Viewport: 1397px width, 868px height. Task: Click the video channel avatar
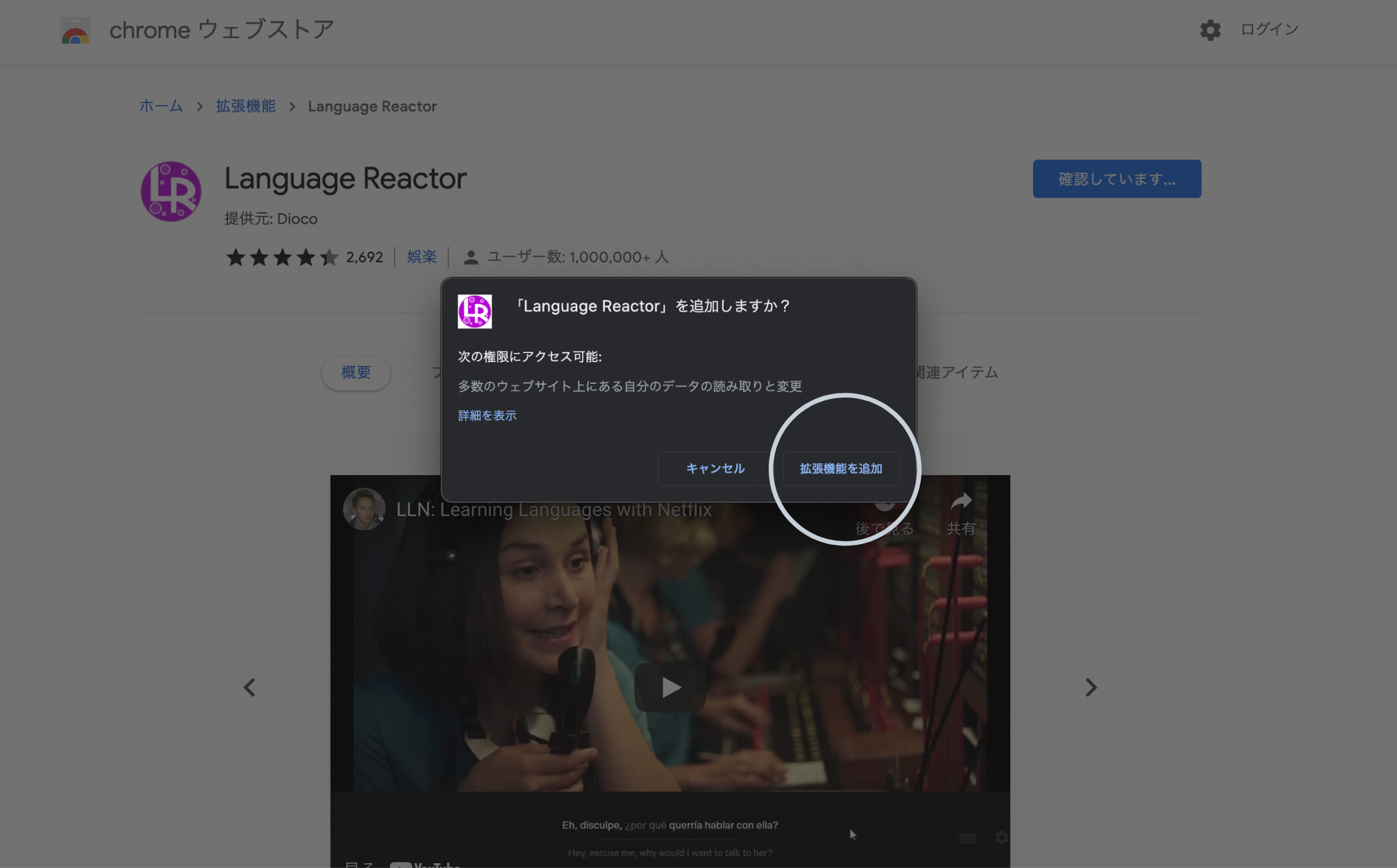[x=364, y=509]
